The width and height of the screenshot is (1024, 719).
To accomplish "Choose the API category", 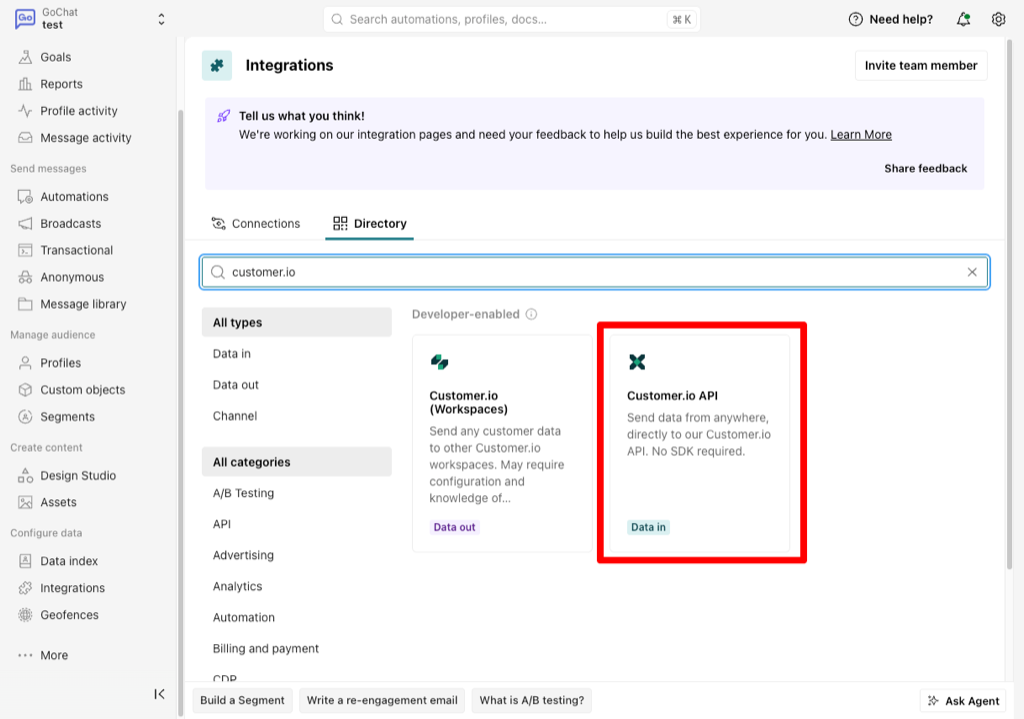I will 221,524.
